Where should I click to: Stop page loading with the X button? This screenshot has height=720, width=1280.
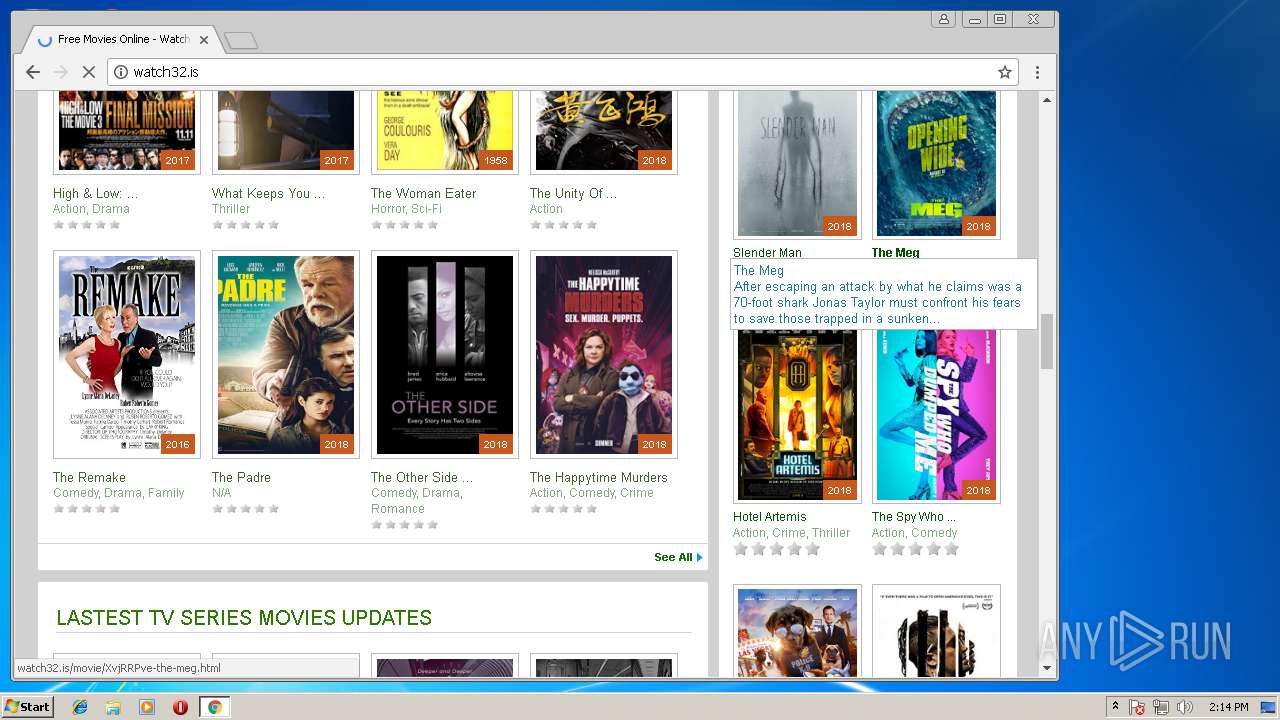(88, 72)
